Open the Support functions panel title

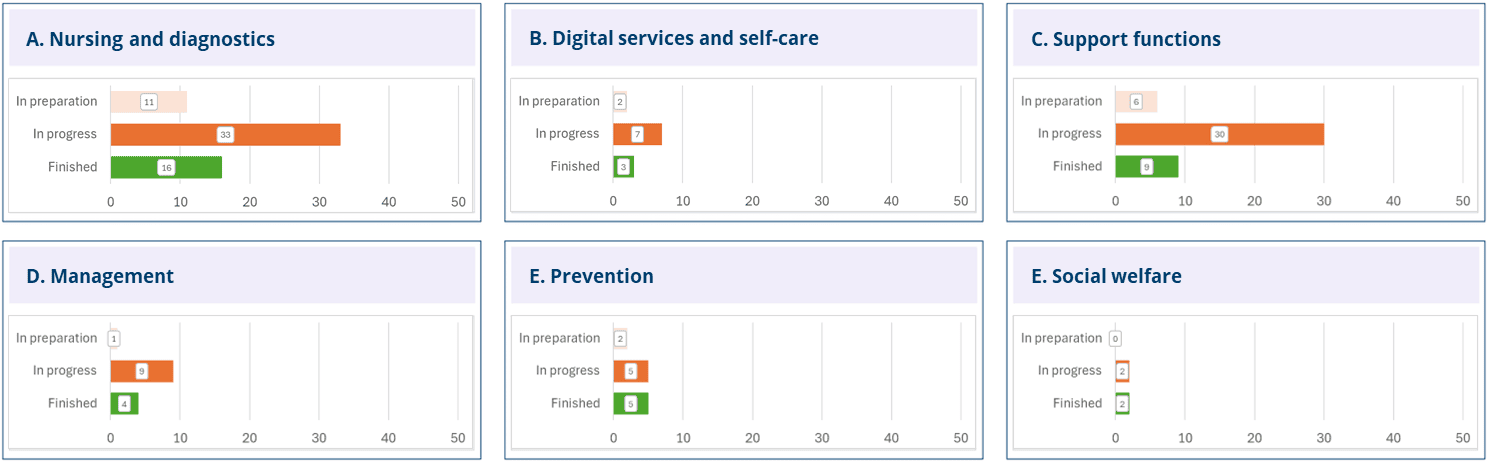coord(1136,40)
